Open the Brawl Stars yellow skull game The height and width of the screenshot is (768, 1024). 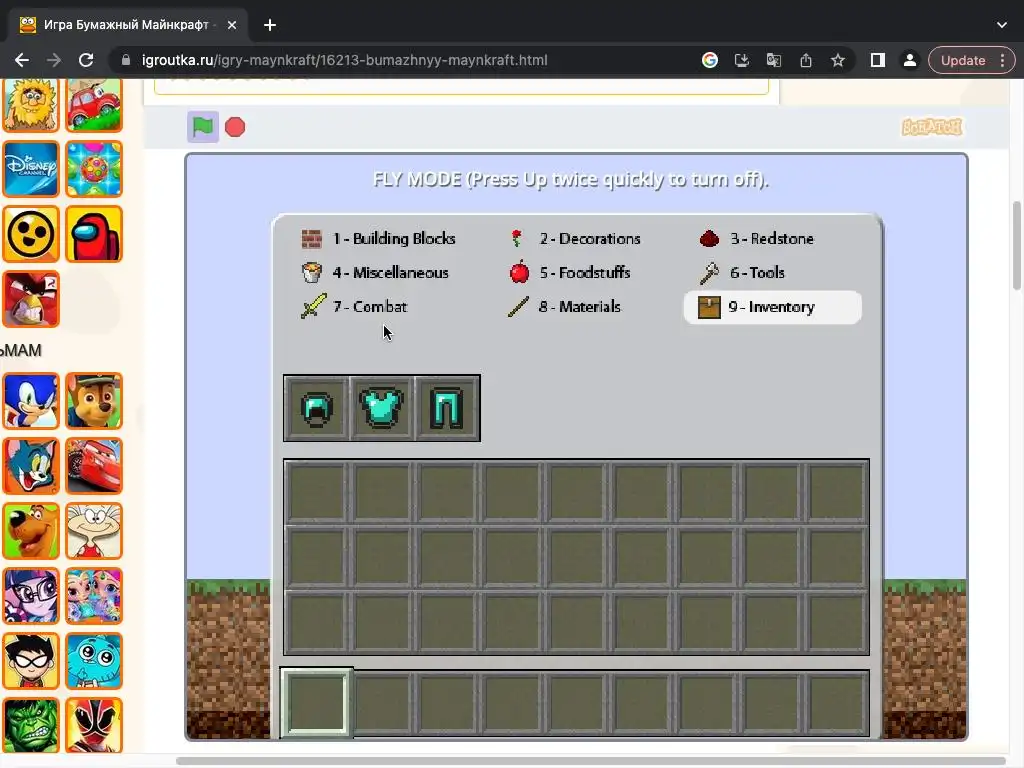tap(31, 234)
